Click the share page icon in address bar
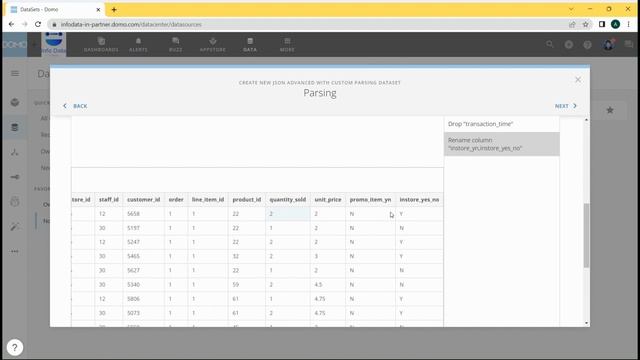The image size is (640, 360). pyautogui.click(x=572, y=24)
